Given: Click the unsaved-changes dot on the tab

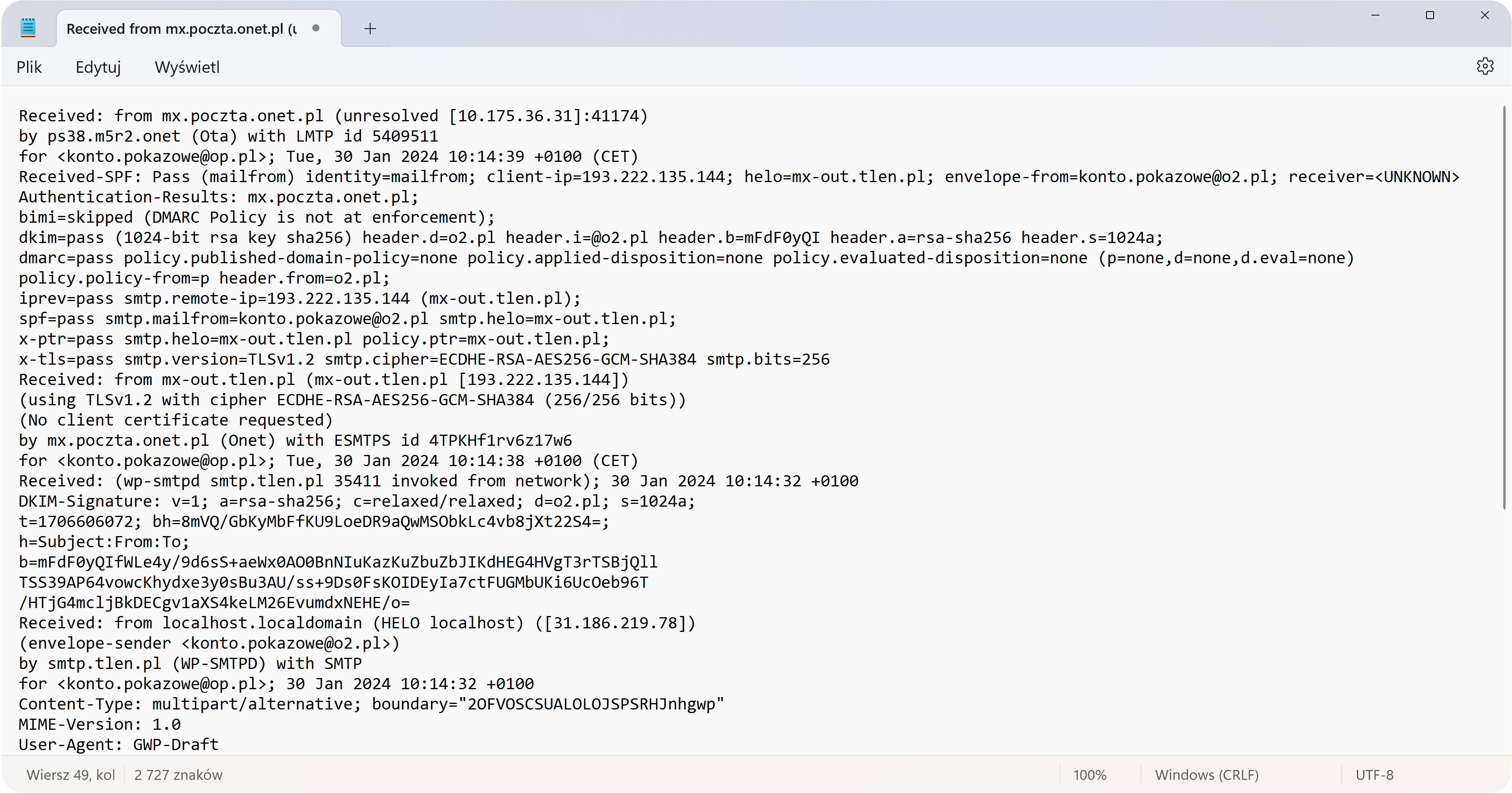Looking at the screenshot, I should tap(316, 27).
